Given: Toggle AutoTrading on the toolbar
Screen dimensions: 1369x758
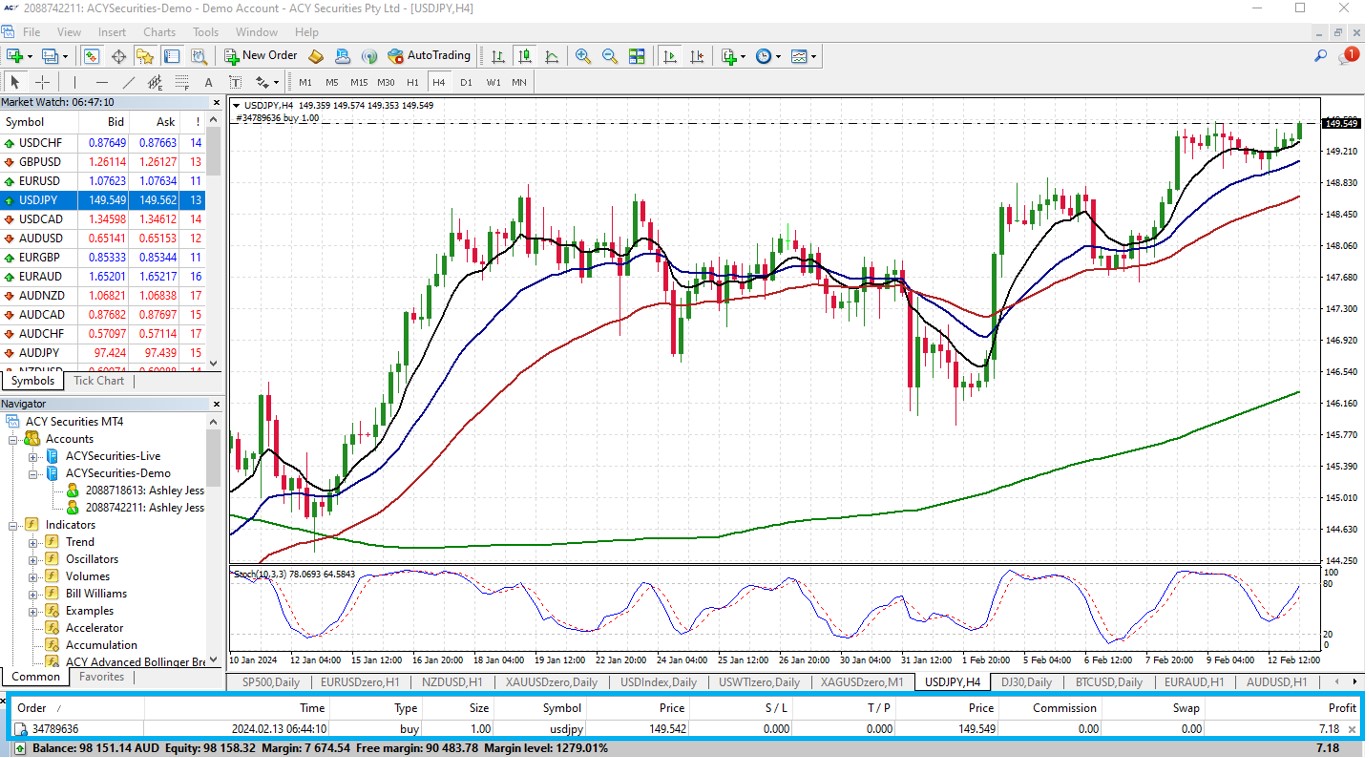Looking at the screenshot, I should [x=429, y=56].
